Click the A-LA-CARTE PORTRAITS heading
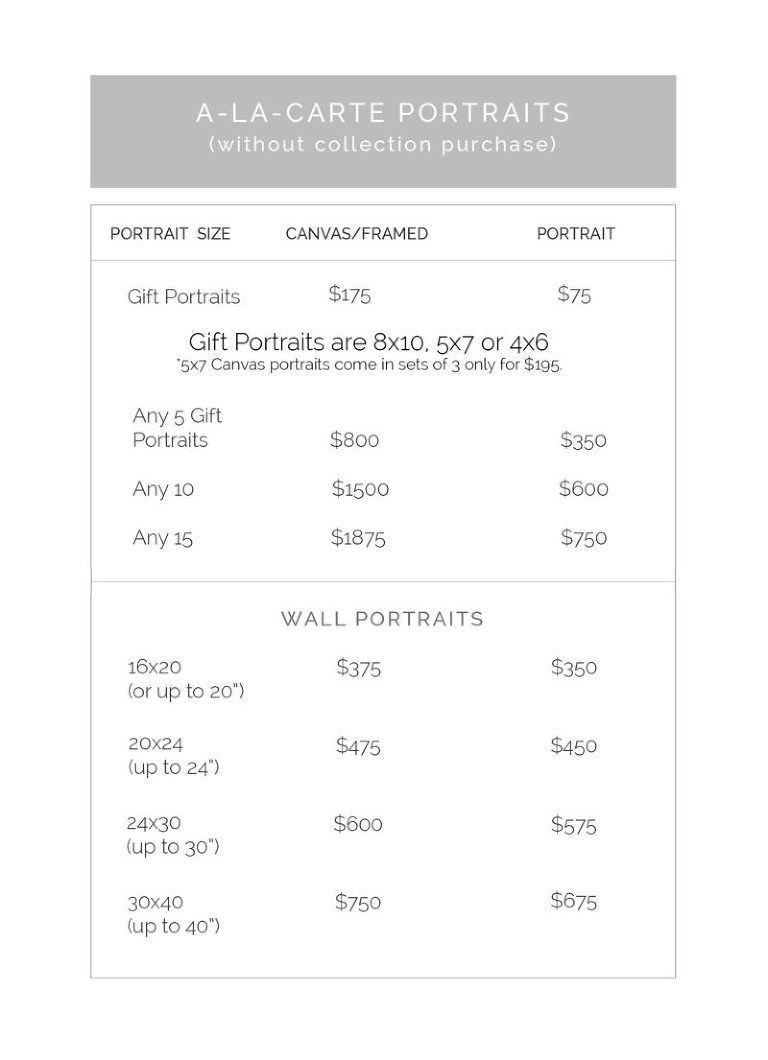The height and width of the screenshot is (1060, 768). 383,112
